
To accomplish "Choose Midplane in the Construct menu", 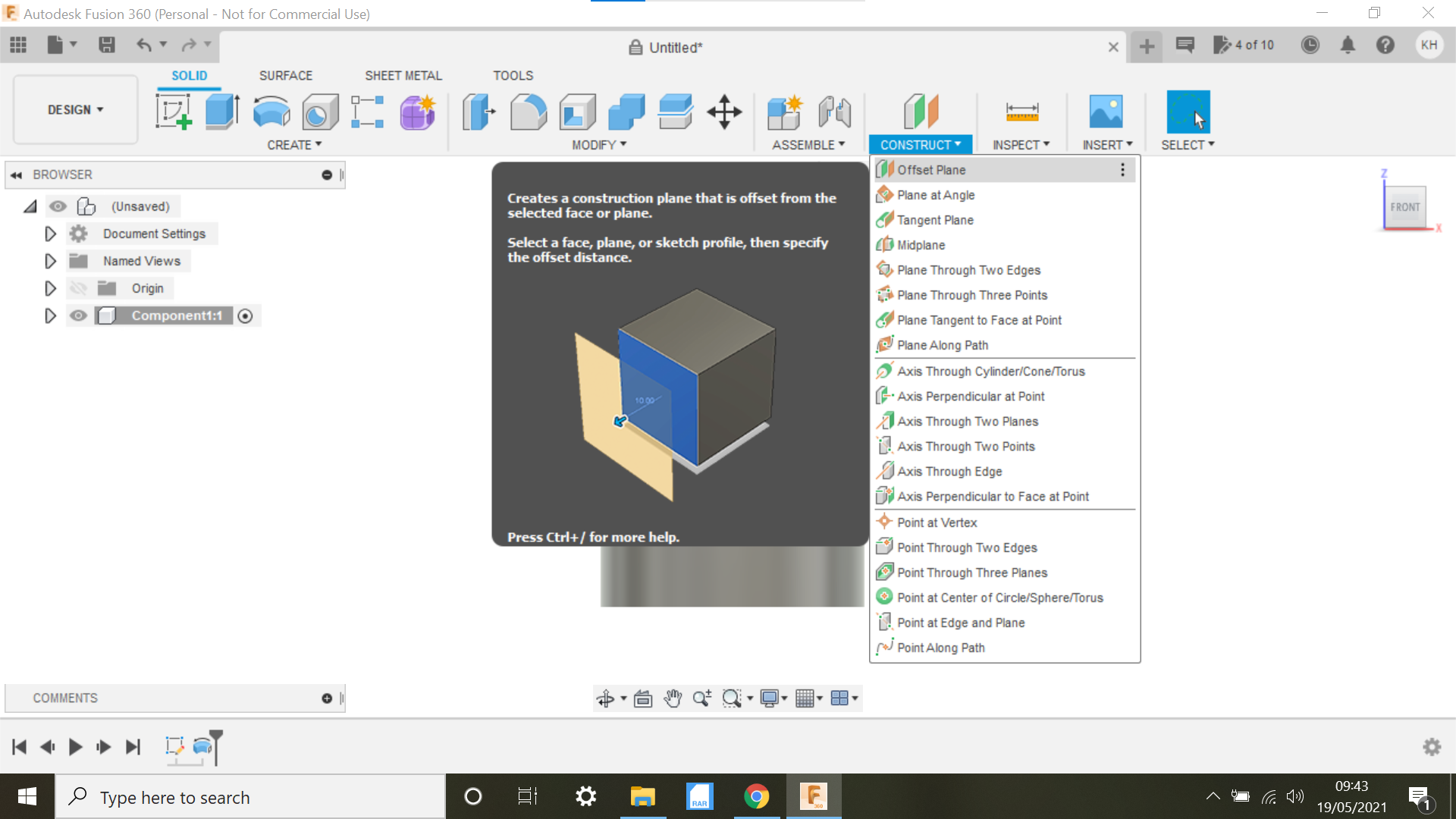I will pos(920,244).
